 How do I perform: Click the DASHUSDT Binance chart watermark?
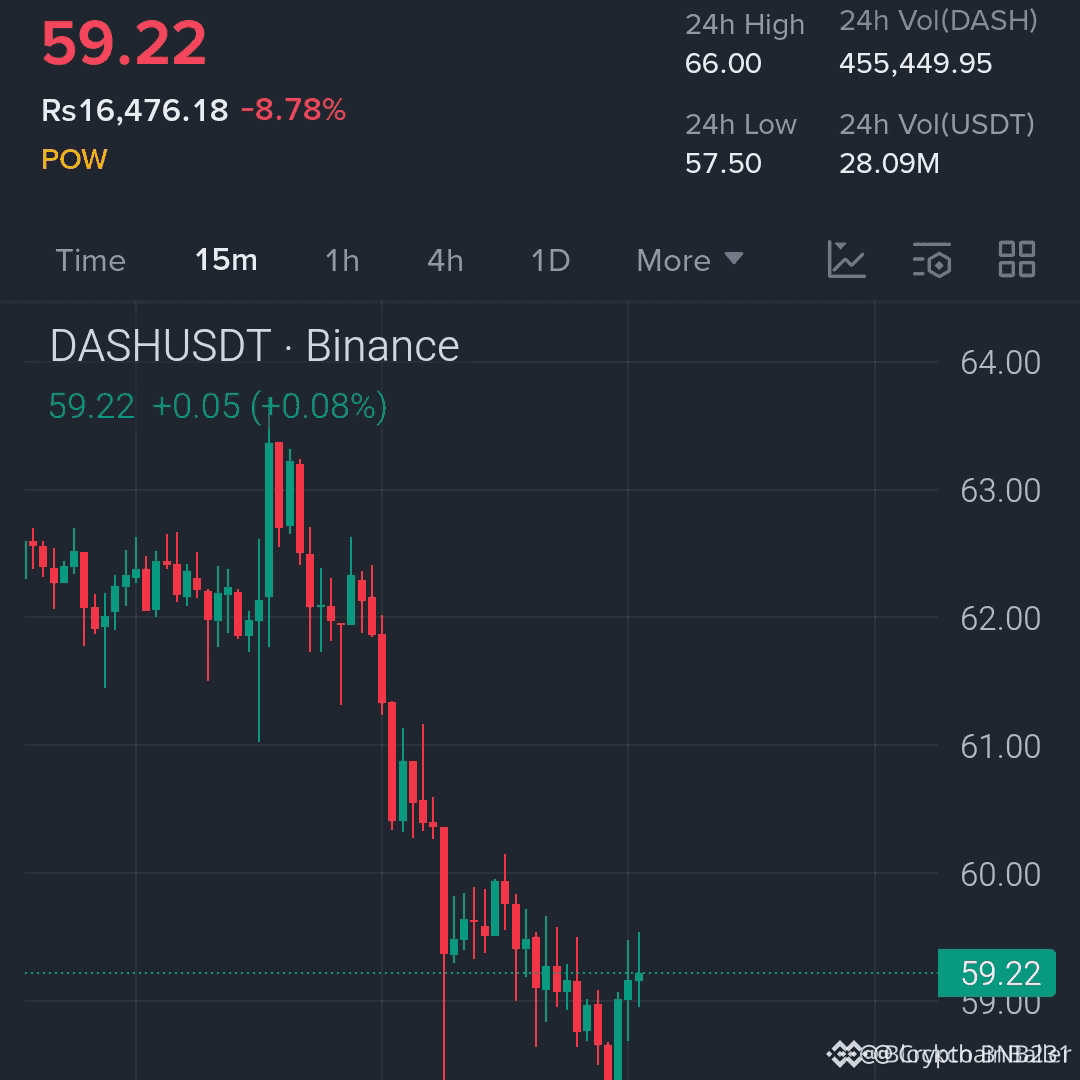253,345
